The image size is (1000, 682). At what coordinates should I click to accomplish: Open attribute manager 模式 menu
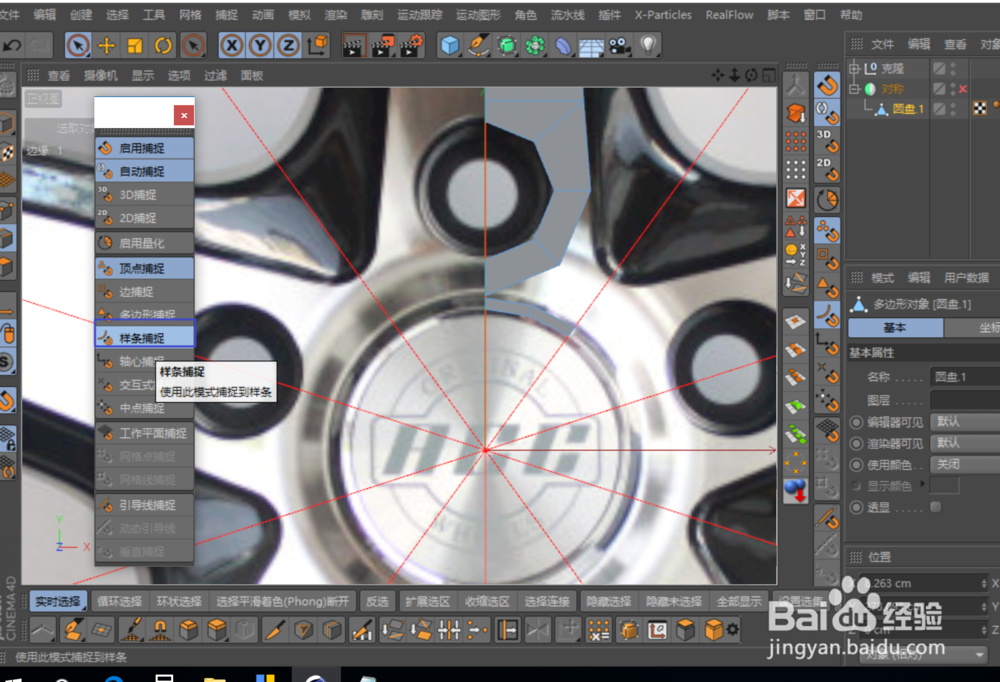882,278
